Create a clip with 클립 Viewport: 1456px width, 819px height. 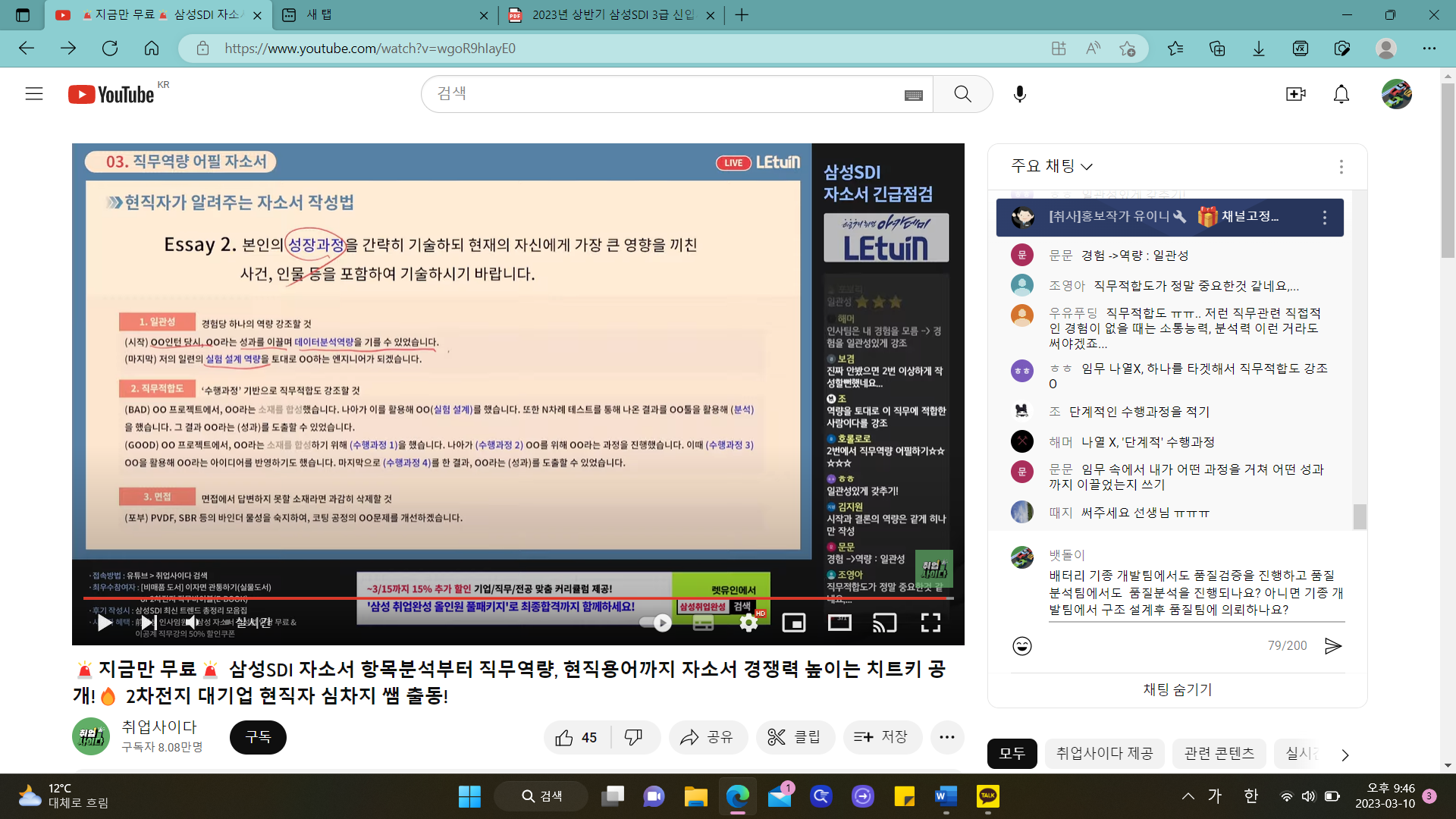(794, 737)
